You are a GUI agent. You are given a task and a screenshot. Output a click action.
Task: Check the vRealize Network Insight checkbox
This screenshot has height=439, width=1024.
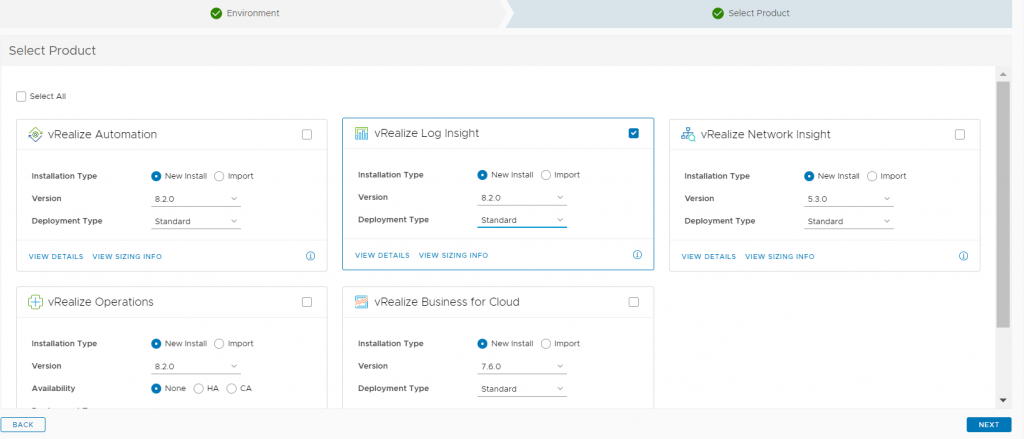tap(959, 135)
